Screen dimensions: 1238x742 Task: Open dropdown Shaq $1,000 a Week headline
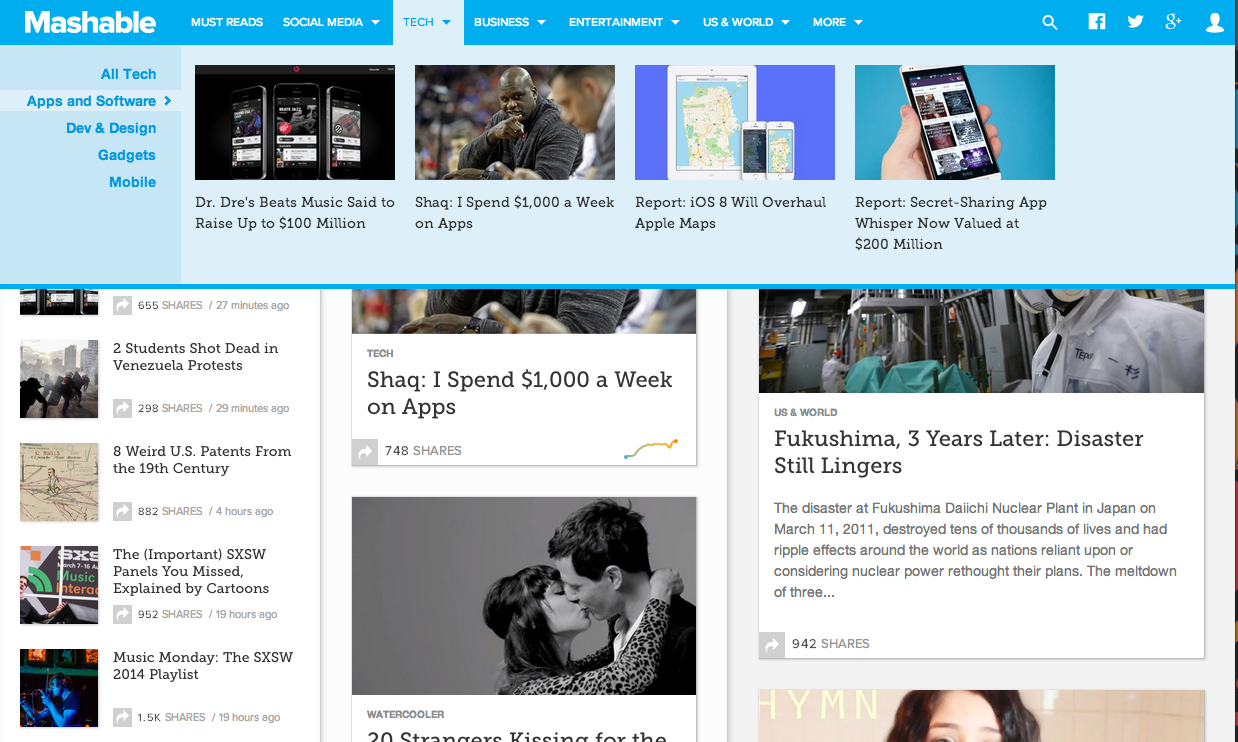515,213
